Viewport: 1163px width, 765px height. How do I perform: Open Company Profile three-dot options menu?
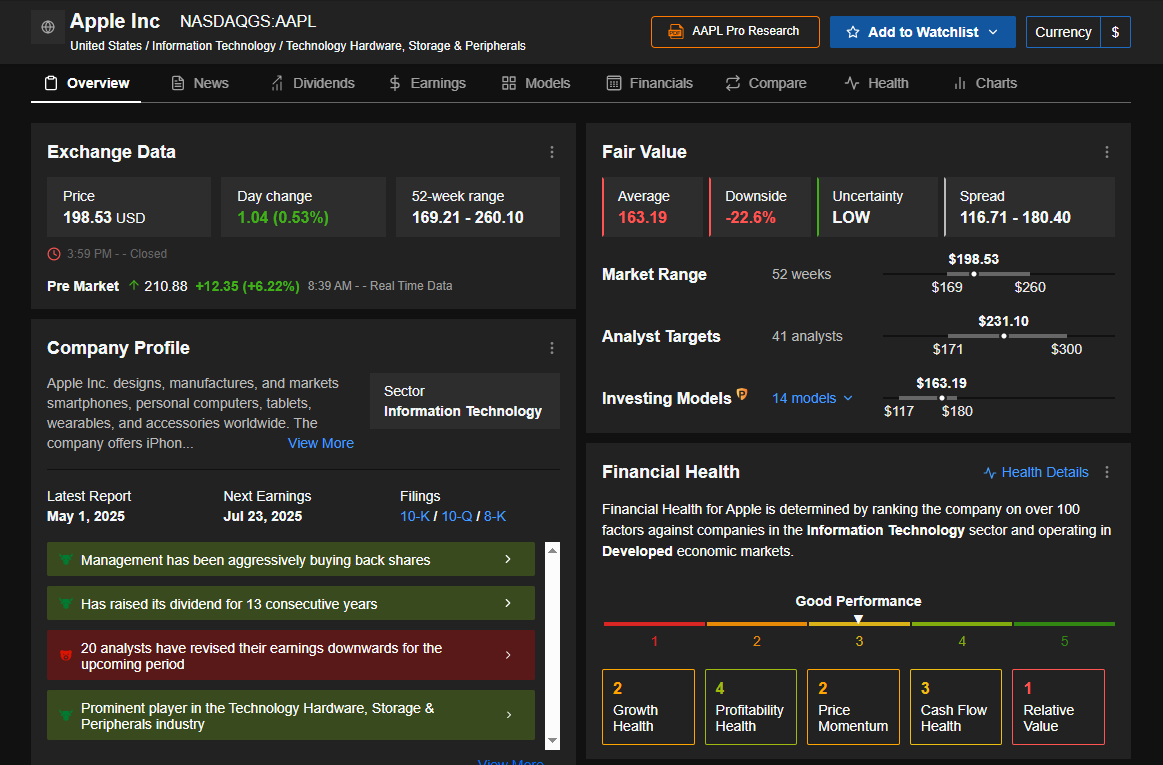pos(552,348)
